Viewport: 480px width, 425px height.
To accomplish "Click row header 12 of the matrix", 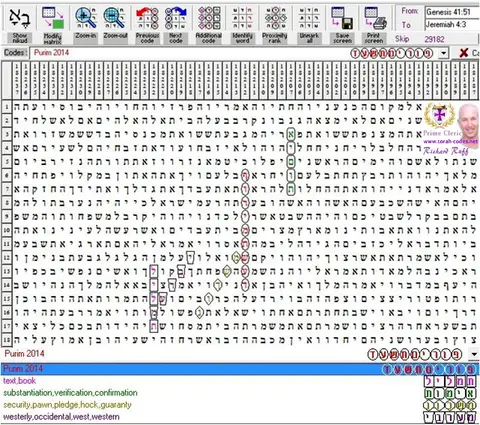I will 7,258.
